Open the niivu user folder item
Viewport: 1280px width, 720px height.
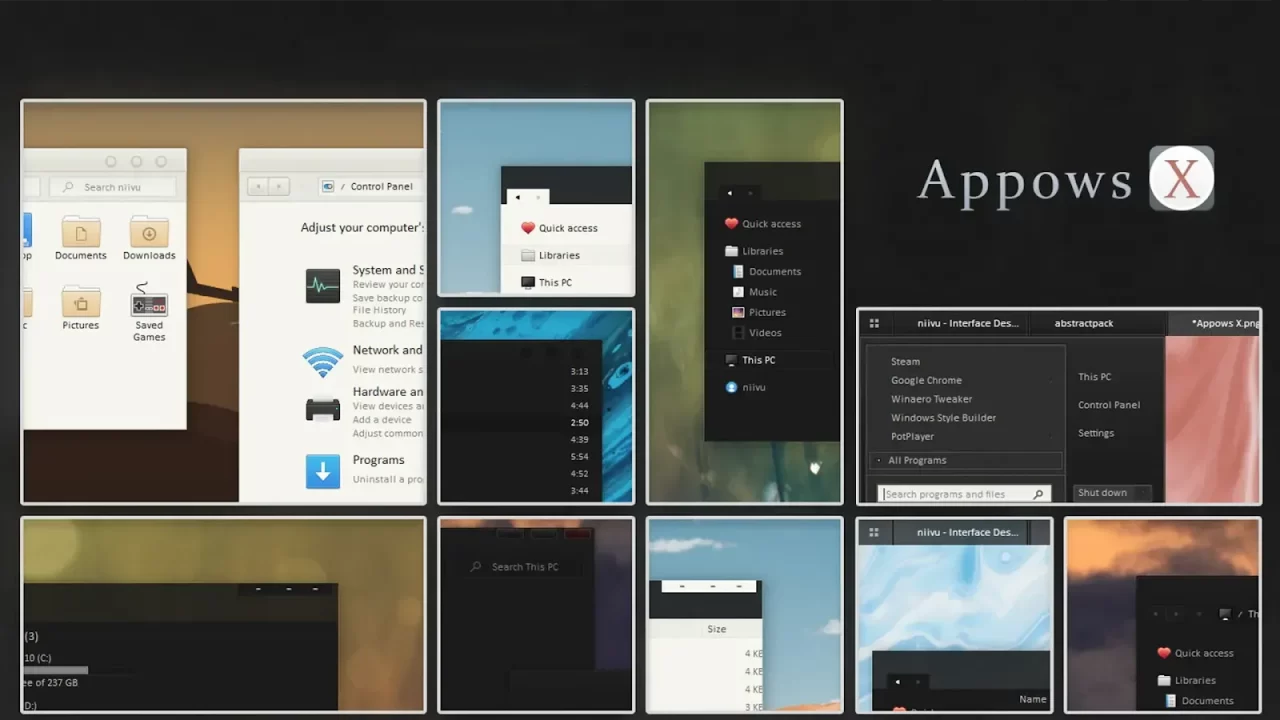point(746,387)
